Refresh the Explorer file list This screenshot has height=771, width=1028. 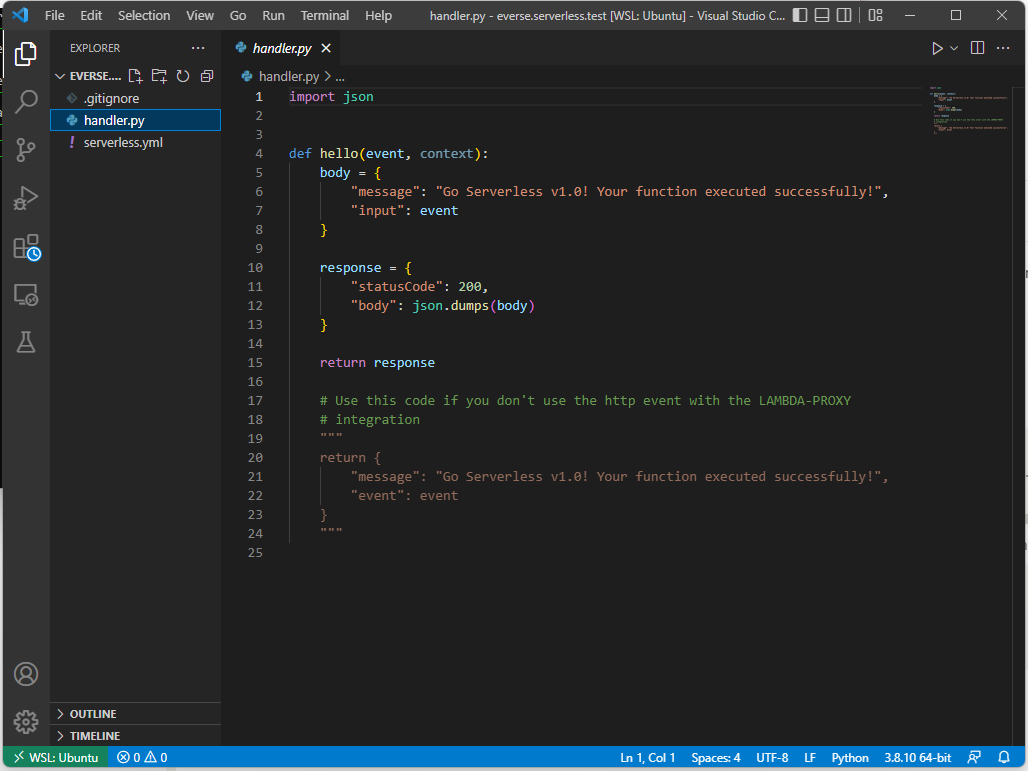point(183,76)
